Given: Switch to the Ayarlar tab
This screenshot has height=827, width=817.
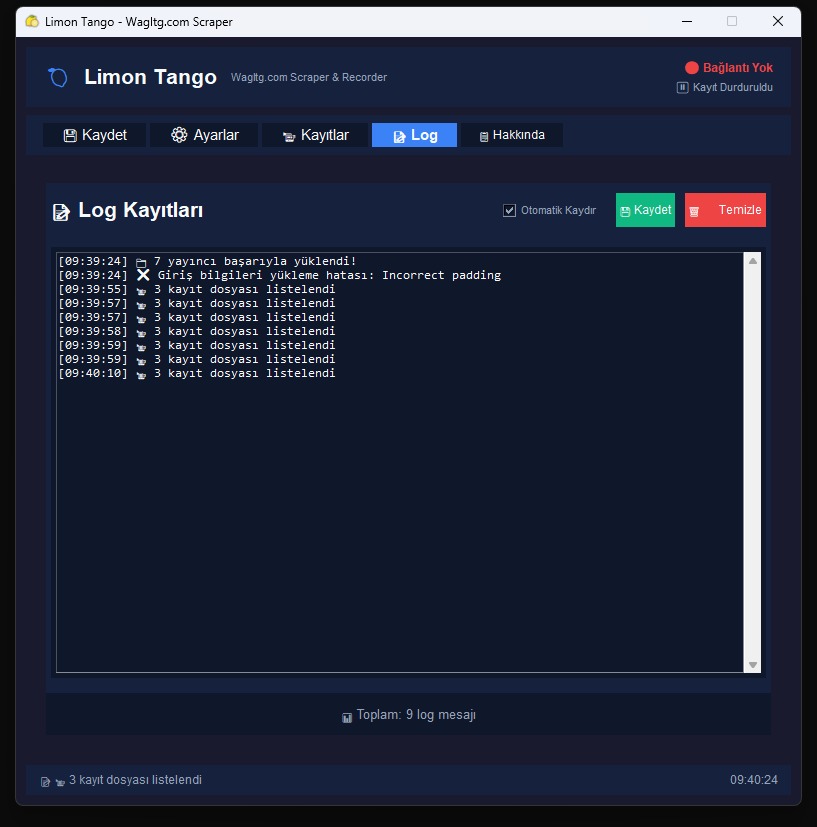Looking at the screenshot, I should pos(204,135).
